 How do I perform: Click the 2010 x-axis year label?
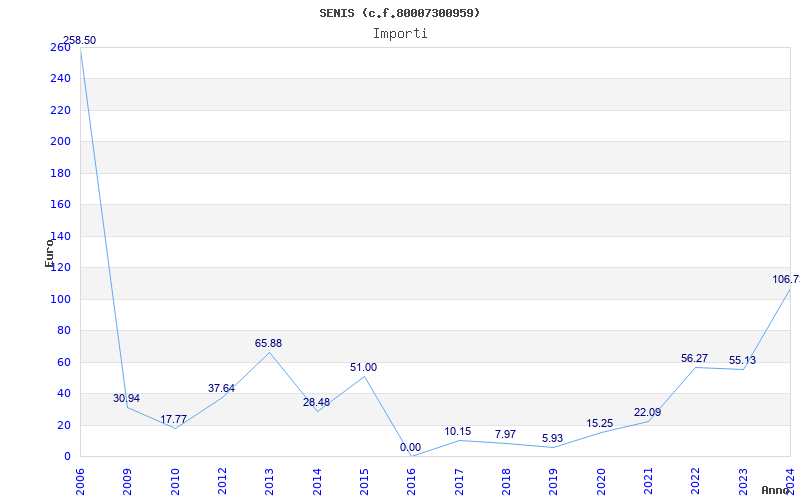pos(175,482)
